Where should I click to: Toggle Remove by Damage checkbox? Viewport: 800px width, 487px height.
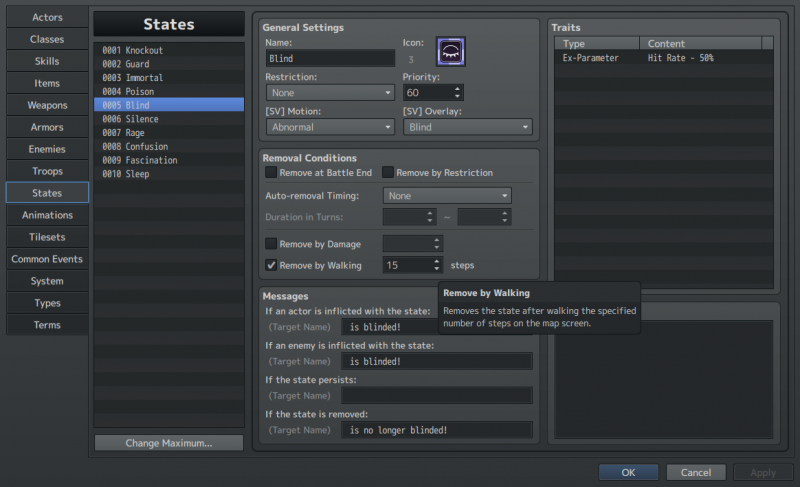[x=271, y=244]
